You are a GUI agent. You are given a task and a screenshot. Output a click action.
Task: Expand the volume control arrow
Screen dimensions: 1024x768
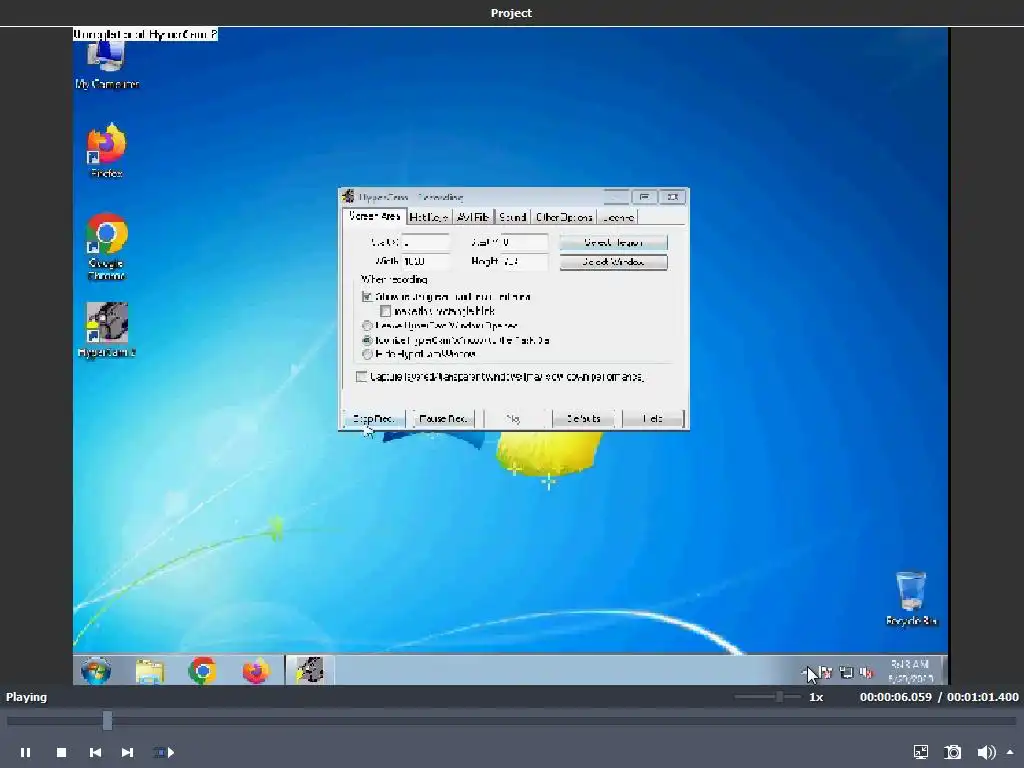pos(1010,752)
